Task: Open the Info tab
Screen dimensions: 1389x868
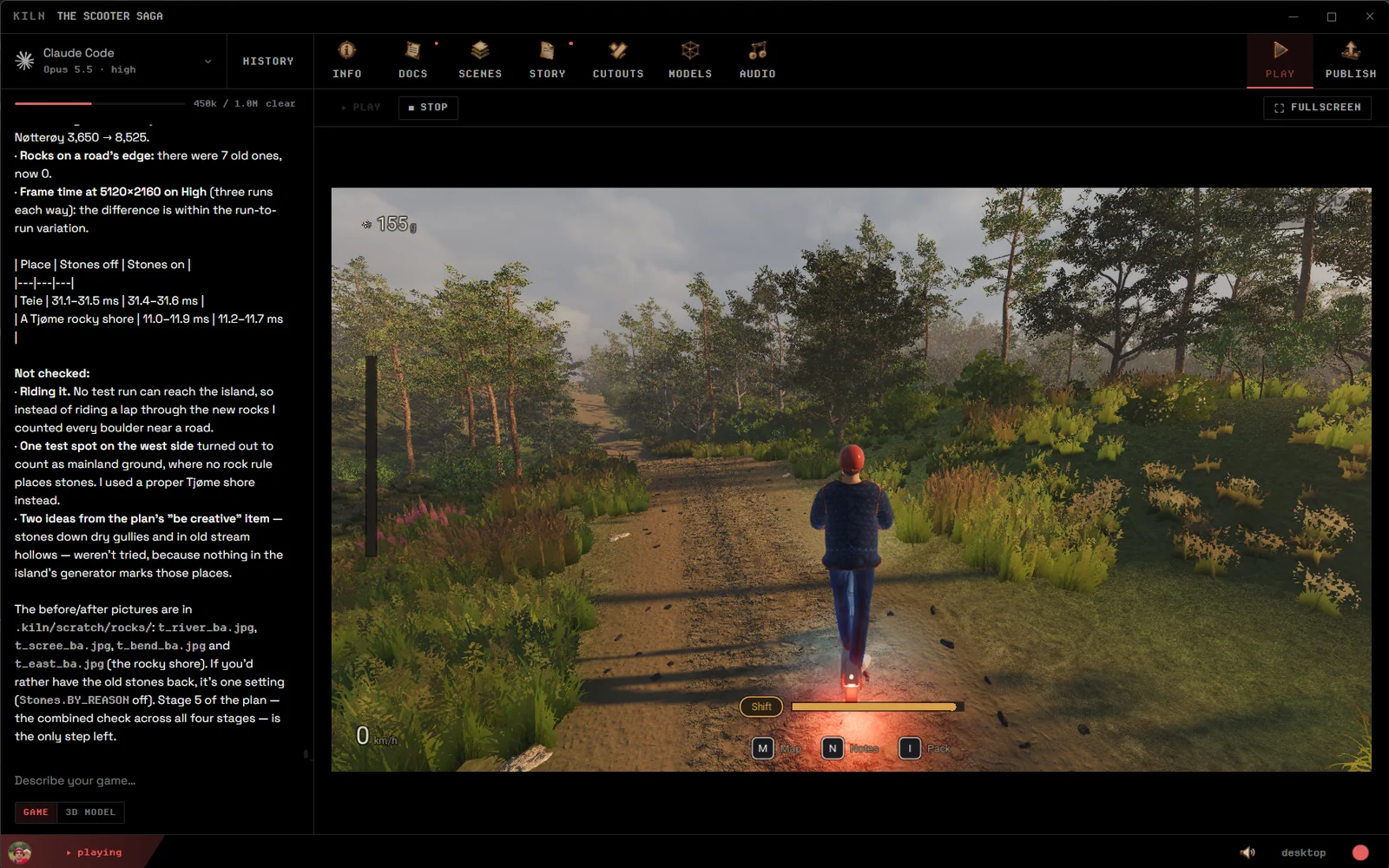Action: tap(347, 61)
